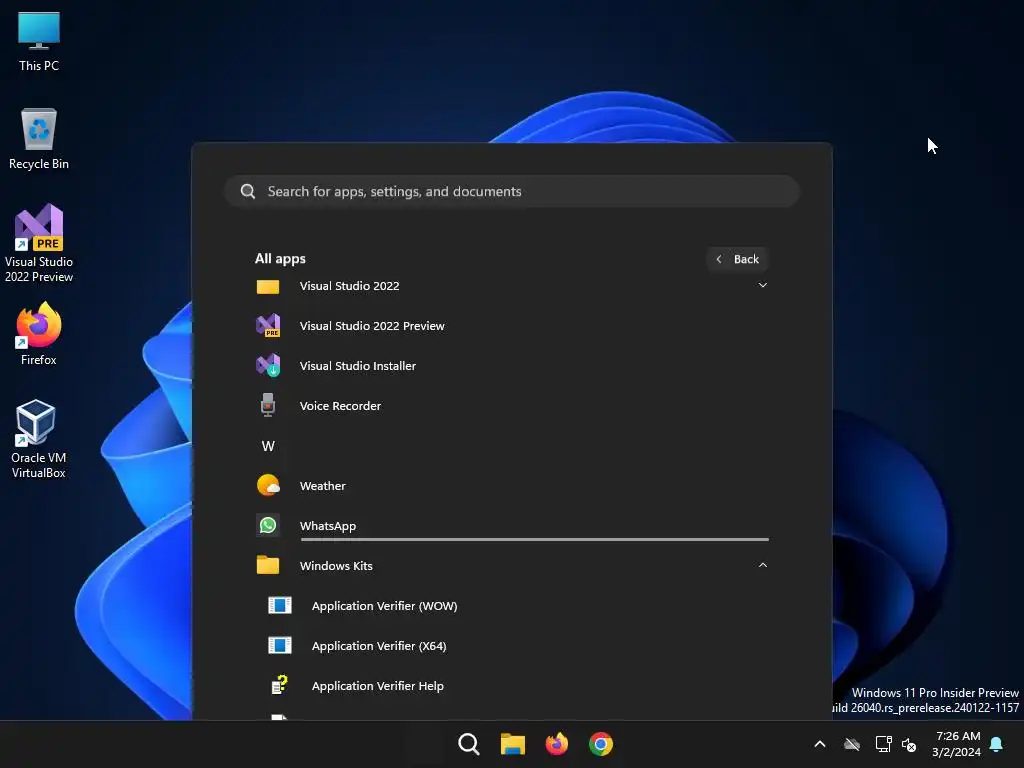Click the WhatsApp app icon

(268, 526)
